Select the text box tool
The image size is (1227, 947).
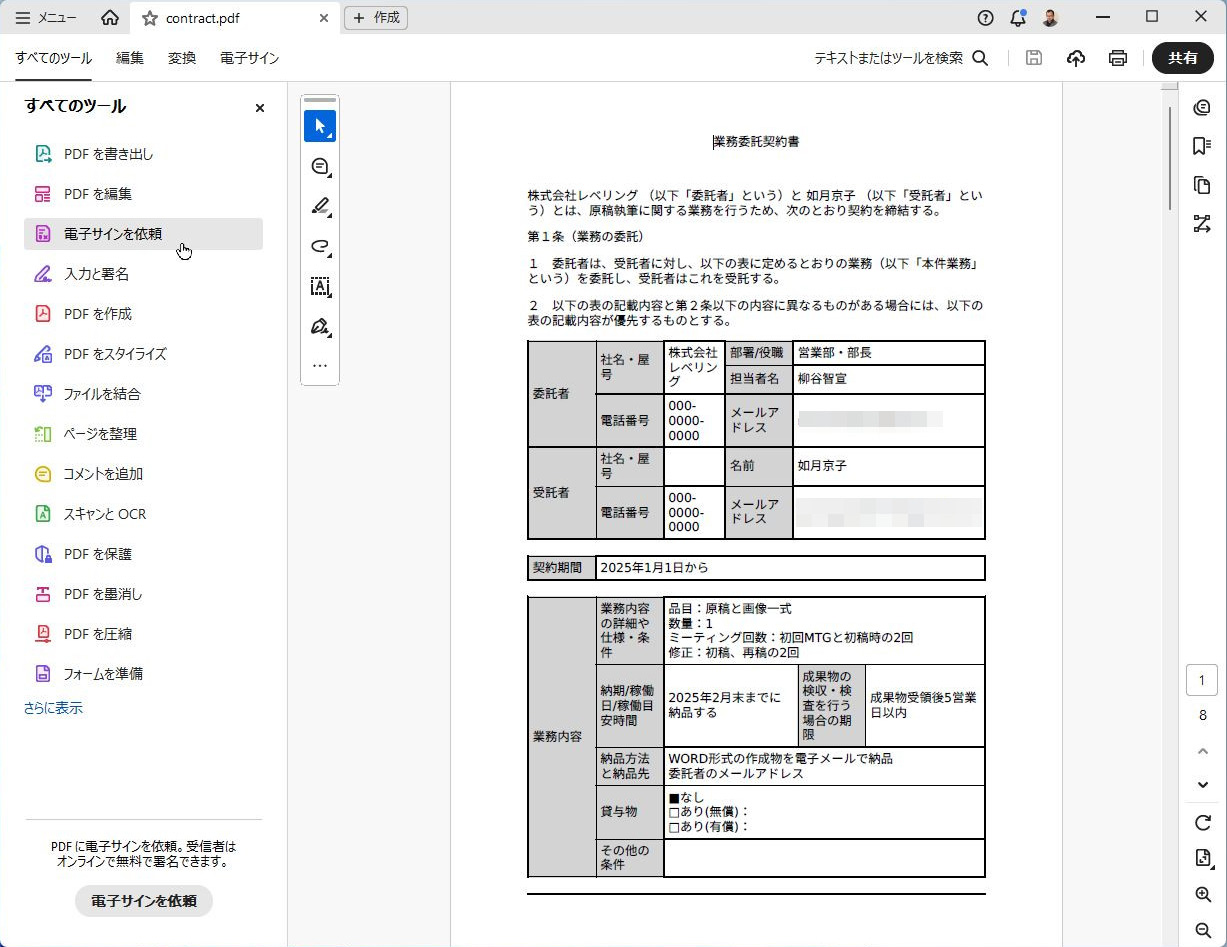320,287
